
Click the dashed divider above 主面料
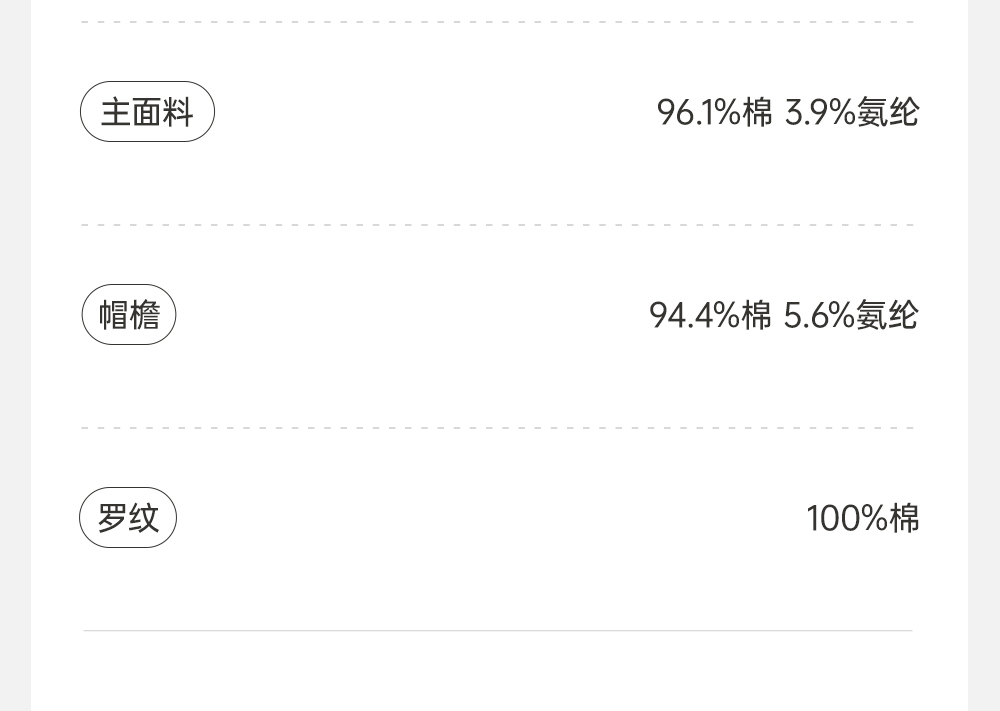point(498,22)
